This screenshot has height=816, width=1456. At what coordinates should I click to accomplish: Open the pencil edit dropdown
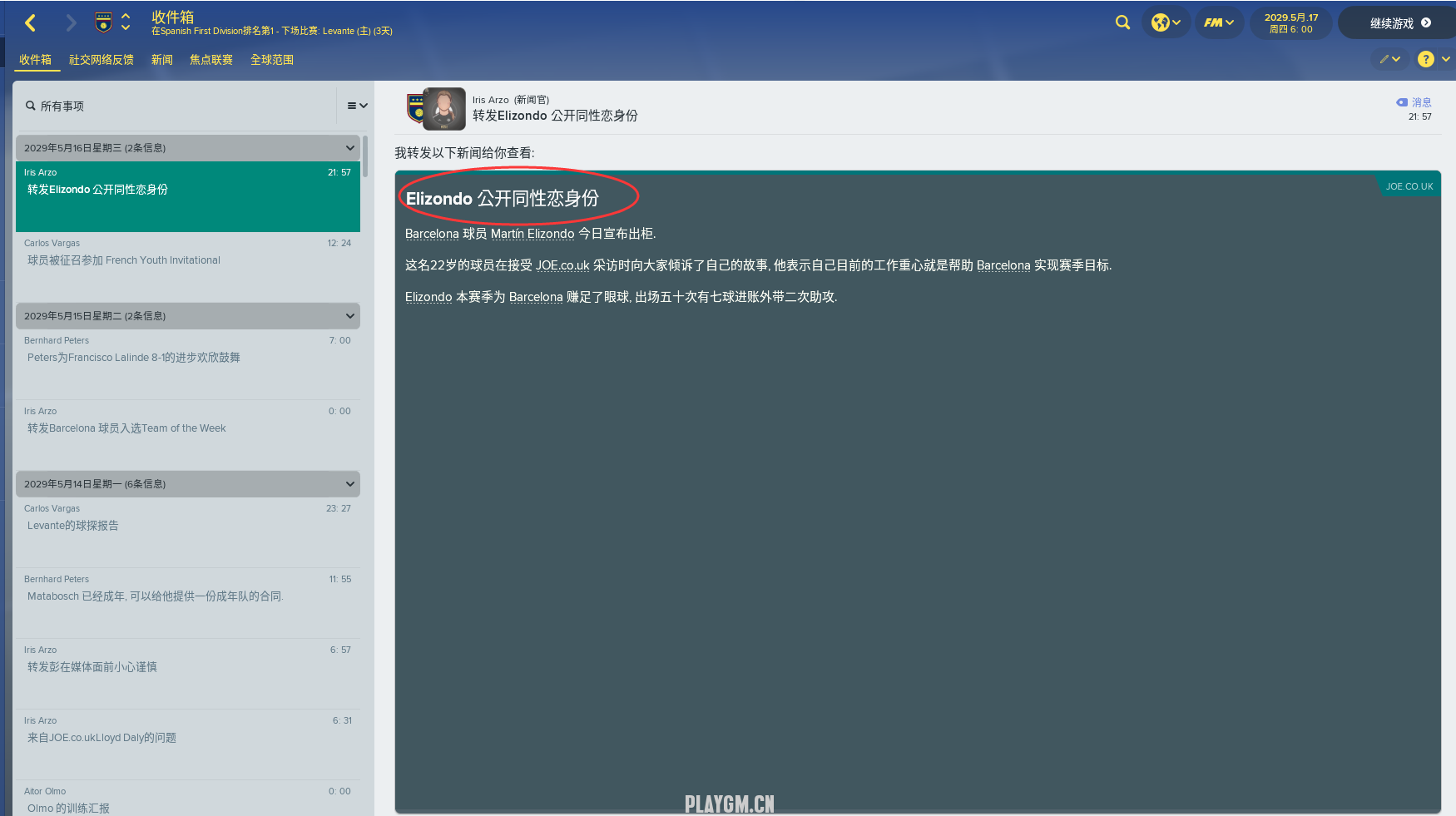pos(1389,59)
